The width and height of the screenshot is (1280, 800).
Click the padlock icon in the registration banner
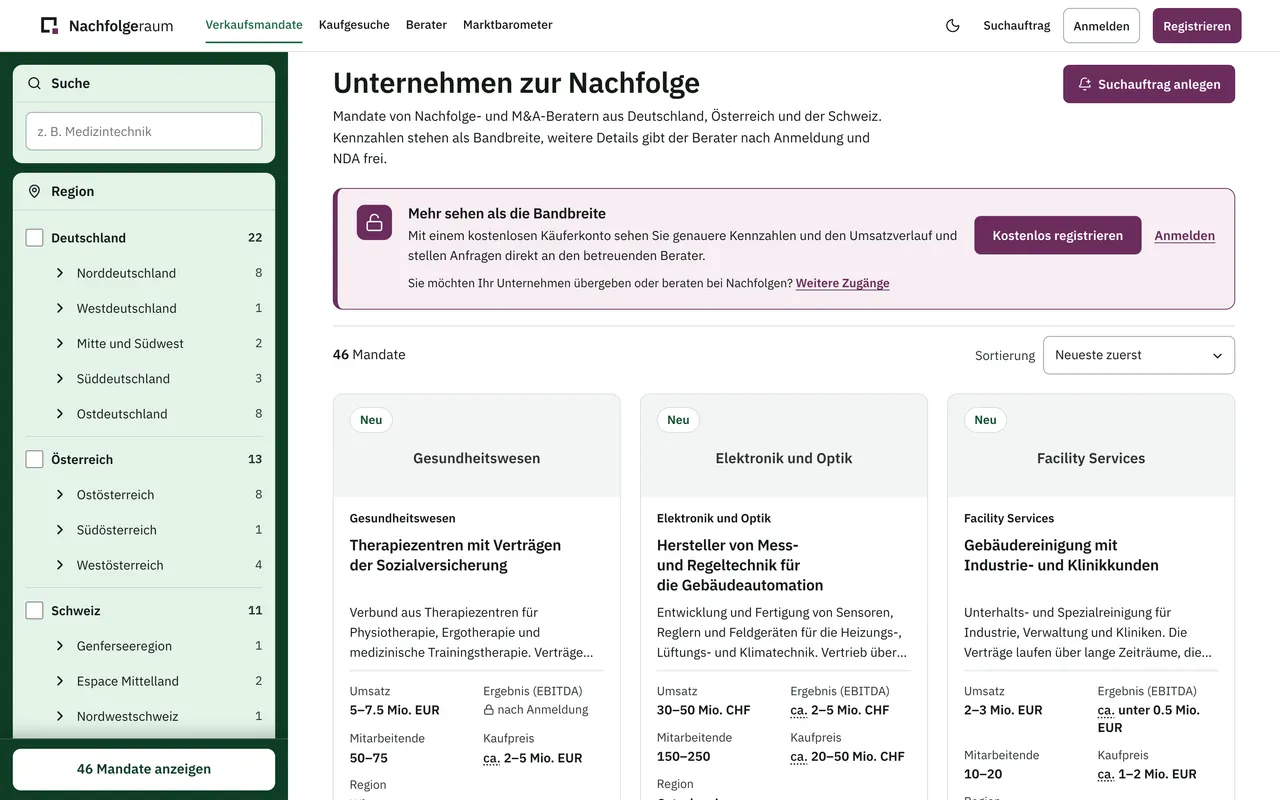coord(374,222)
